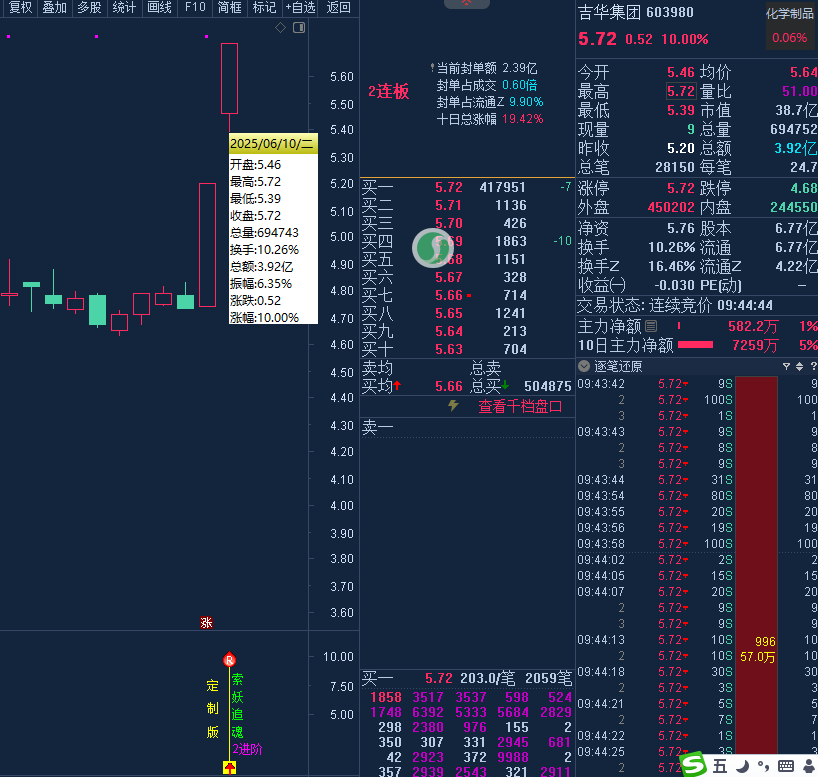Screen dimensions: 818x777
Task: Click the 查看千档盘口 link
Action: coord(519,407)
